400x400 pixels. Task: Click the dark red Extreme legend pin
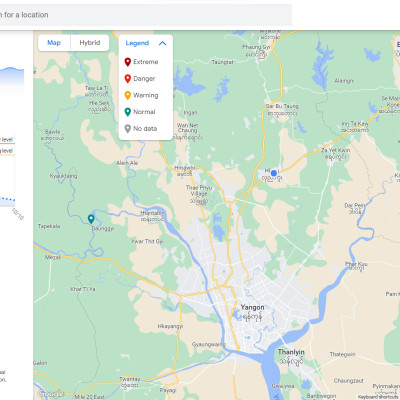click(127, 62)
